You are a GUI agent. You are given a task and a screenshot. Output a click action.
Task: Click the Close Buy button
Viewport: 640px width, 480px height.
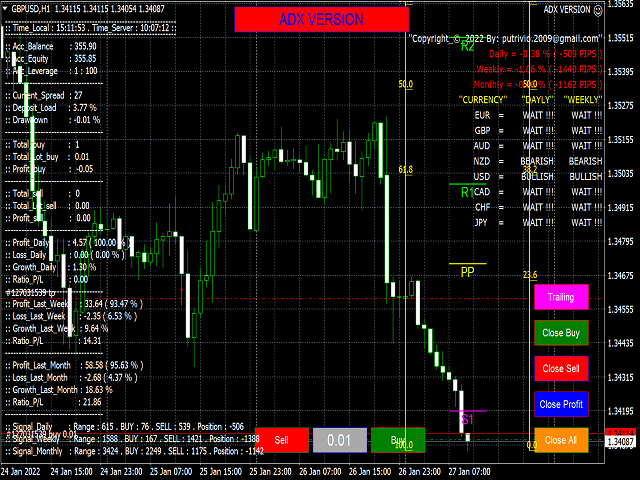pyautogui.click(x=561, y=333)
